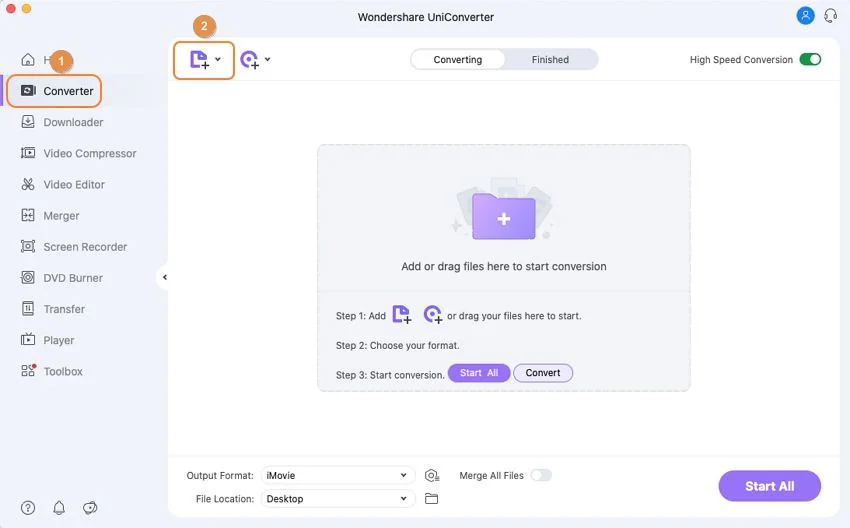
Task: Toggle Merge All Files switch
Action: tap(540, 475)
